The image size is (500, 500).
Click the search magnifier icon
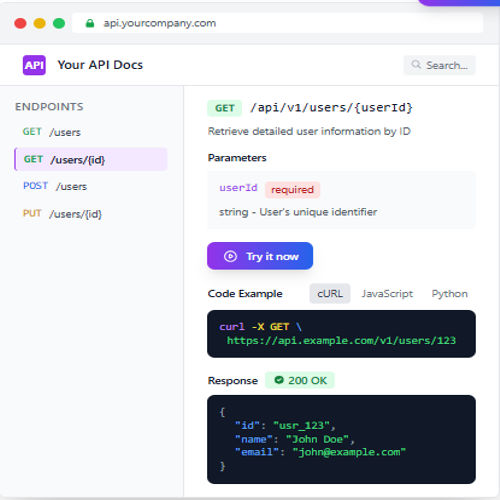416,64
